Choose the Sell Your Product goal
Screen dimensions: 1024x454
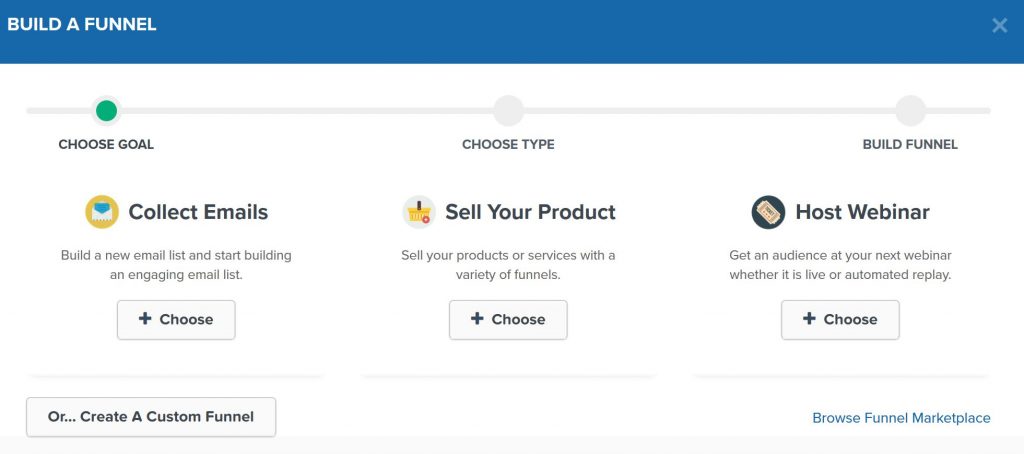click(508, 319)
